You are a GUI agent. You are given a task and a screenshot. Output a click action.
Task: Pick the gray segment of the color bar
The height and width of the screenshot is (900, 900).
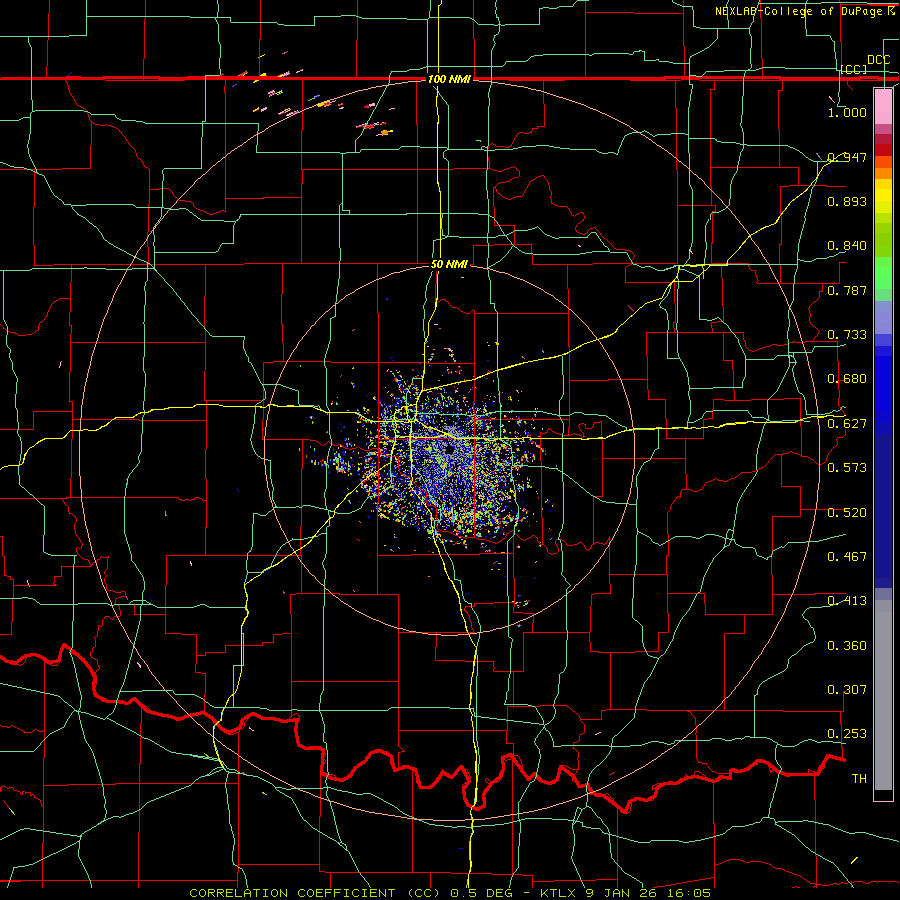point(883,695)
